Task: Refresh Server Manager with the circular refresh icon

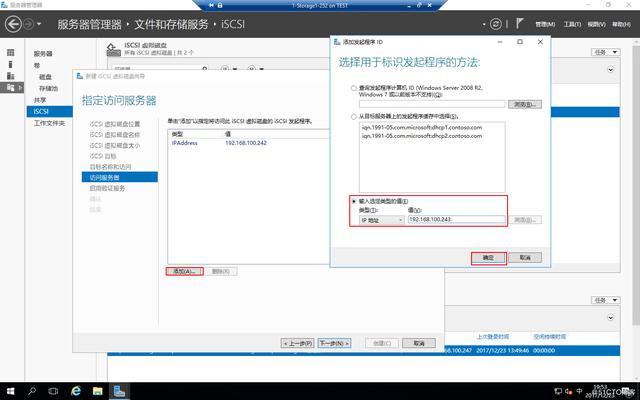Action: [x=496, y=24]
